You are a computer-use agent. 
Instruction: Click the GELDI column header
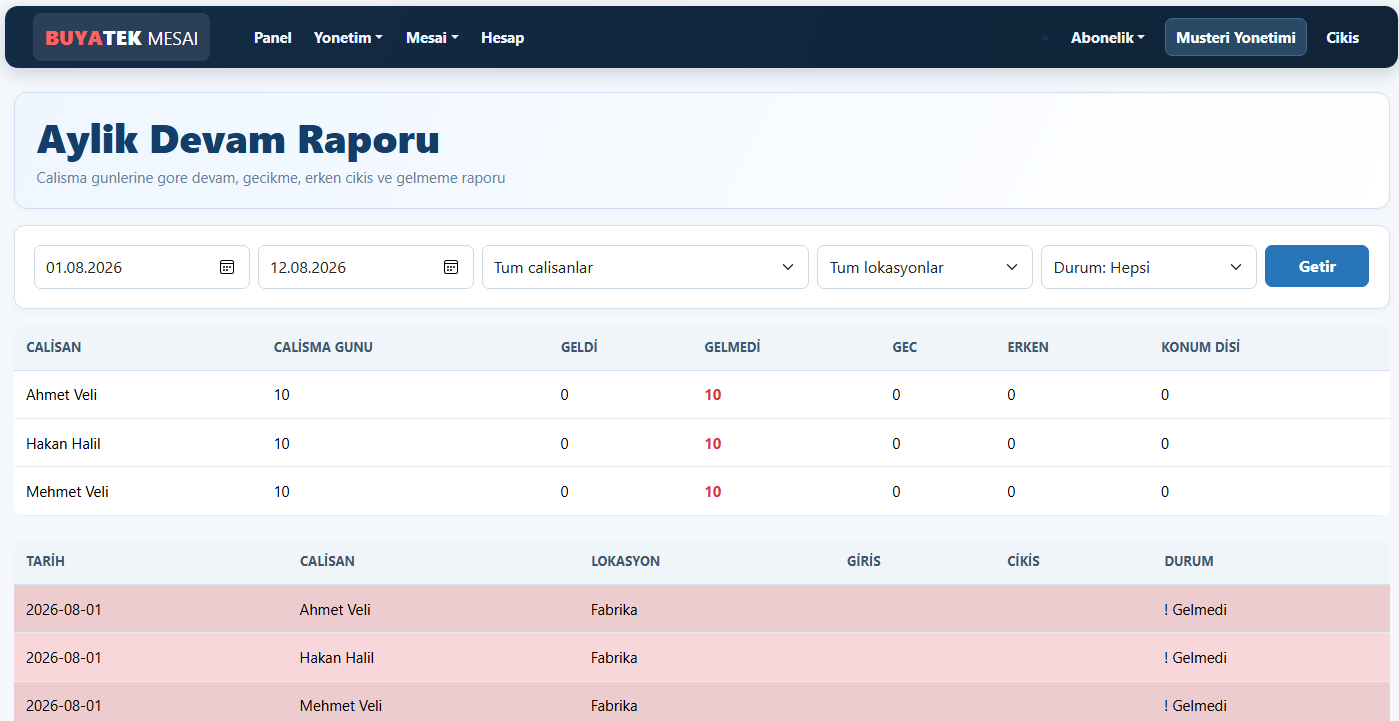coord(579,347)
